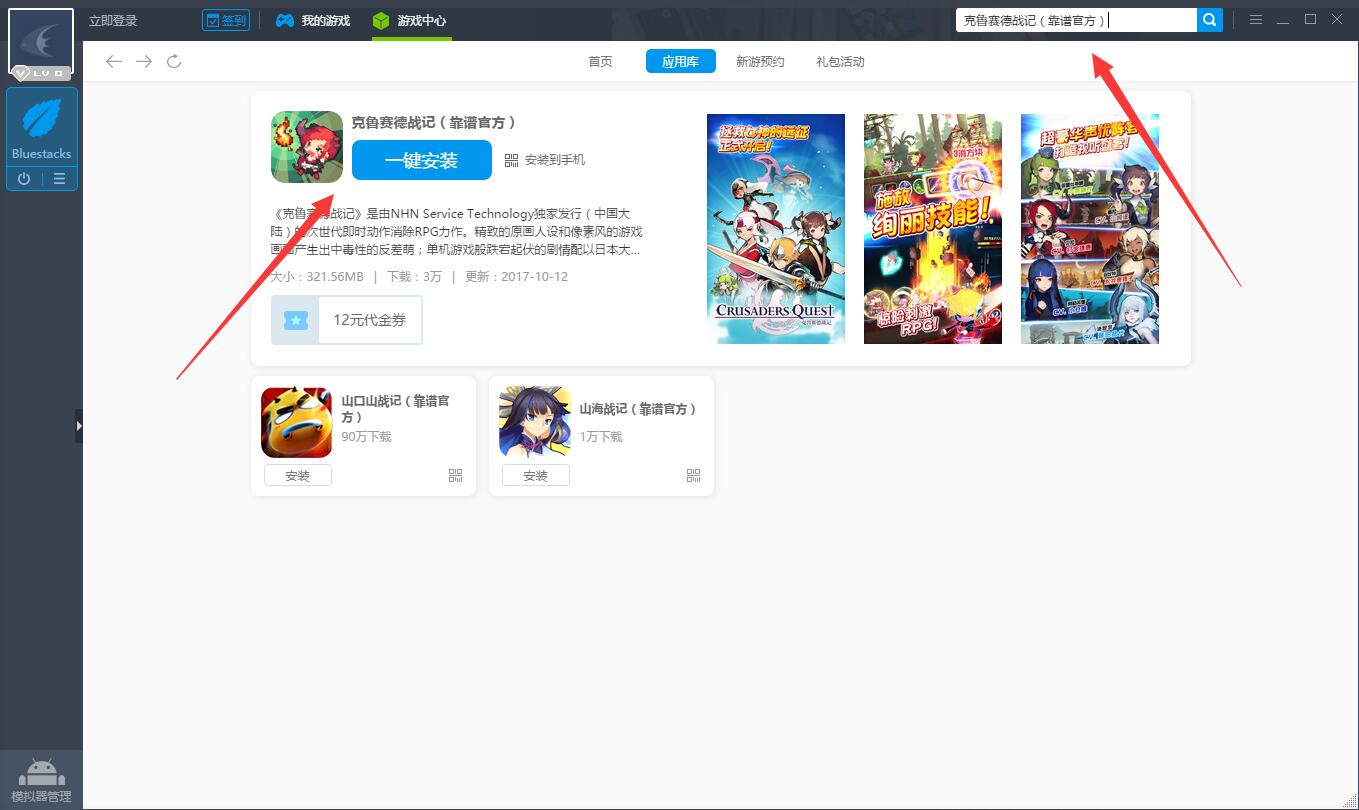Go back with the left arrow
This screenshot has width=1359, height=810.
[x=114, y=62]
